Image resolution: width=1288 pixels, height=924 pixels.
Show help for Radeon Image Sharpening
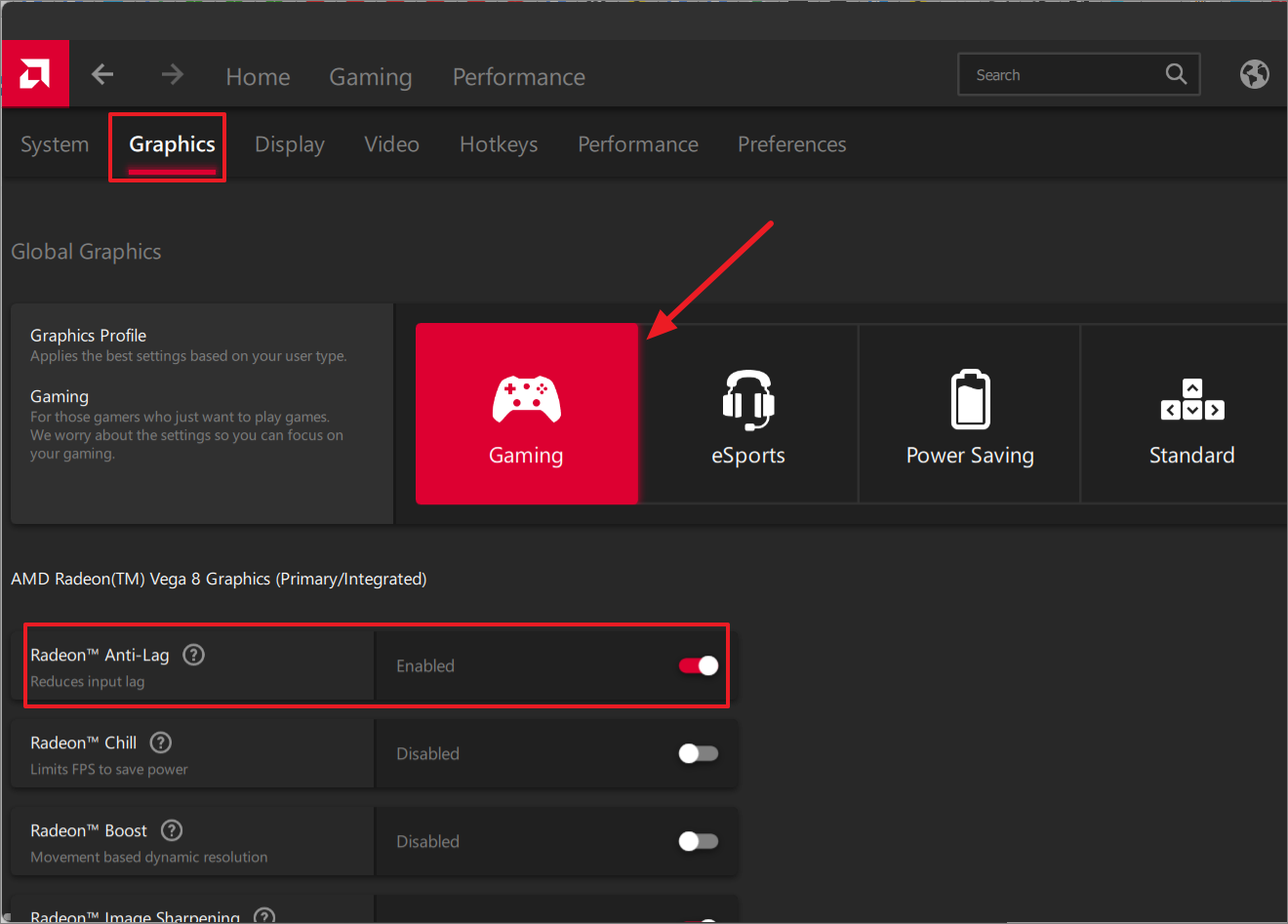pyautogui.click(x=264, y=916)
